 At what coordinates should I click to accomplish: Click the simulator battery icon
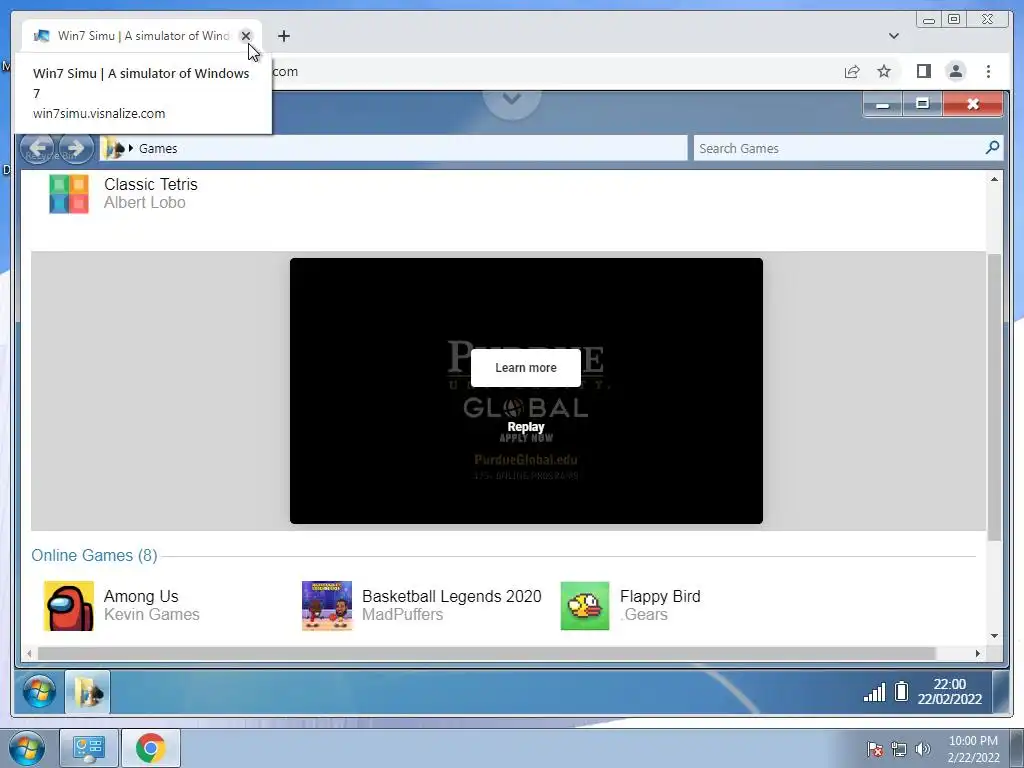tap(901, 691)
